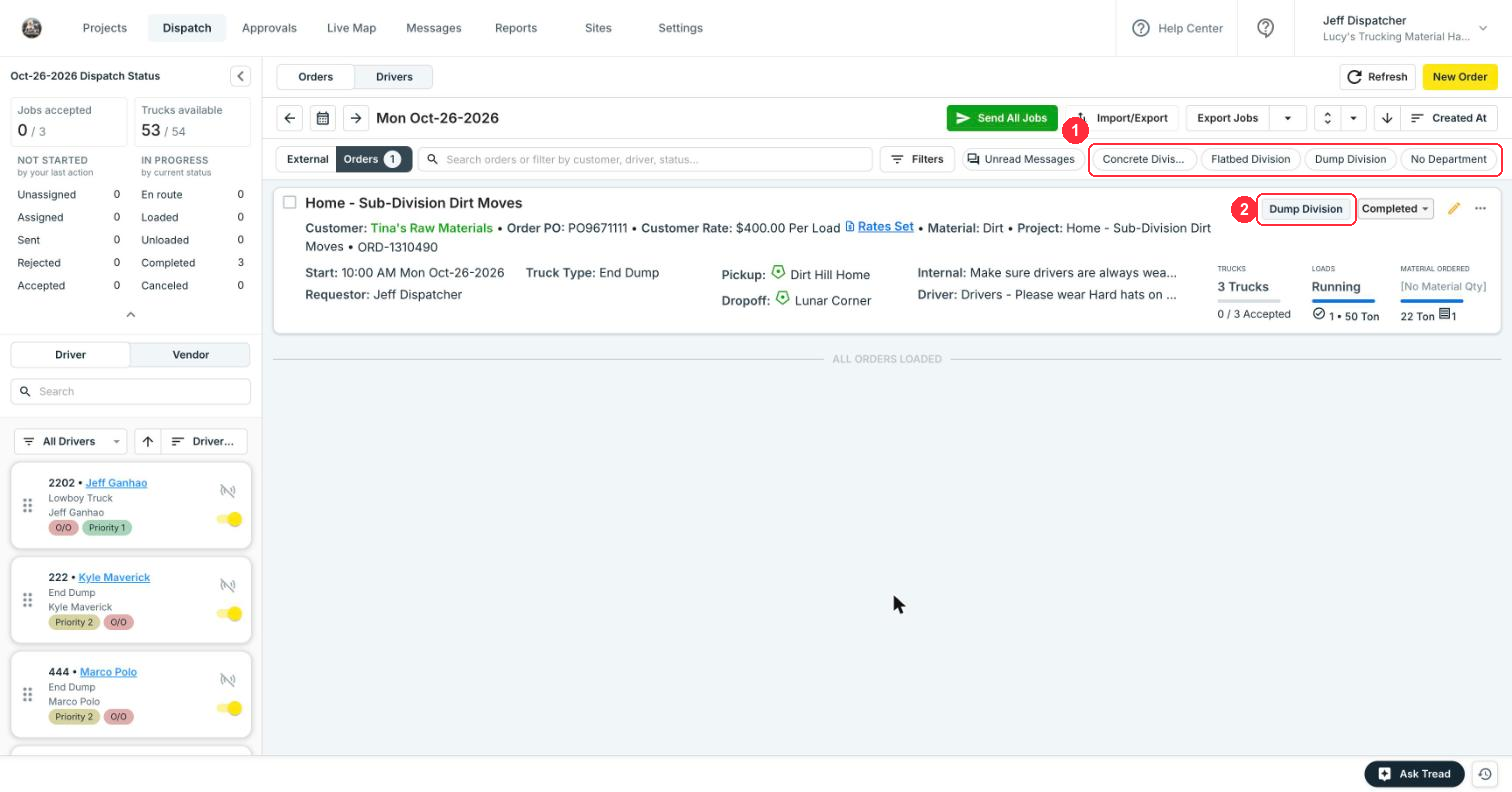
Task: Click the material ordered ticket icon
Action: pos(1445,315)
